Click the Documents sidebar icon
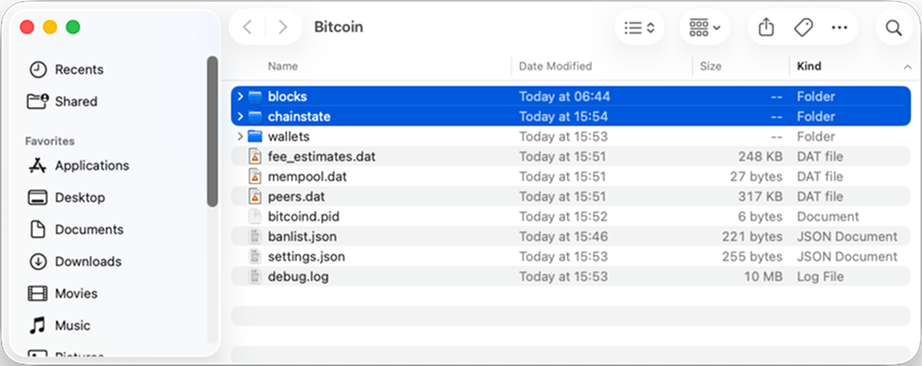 click(x=38, y=229)
